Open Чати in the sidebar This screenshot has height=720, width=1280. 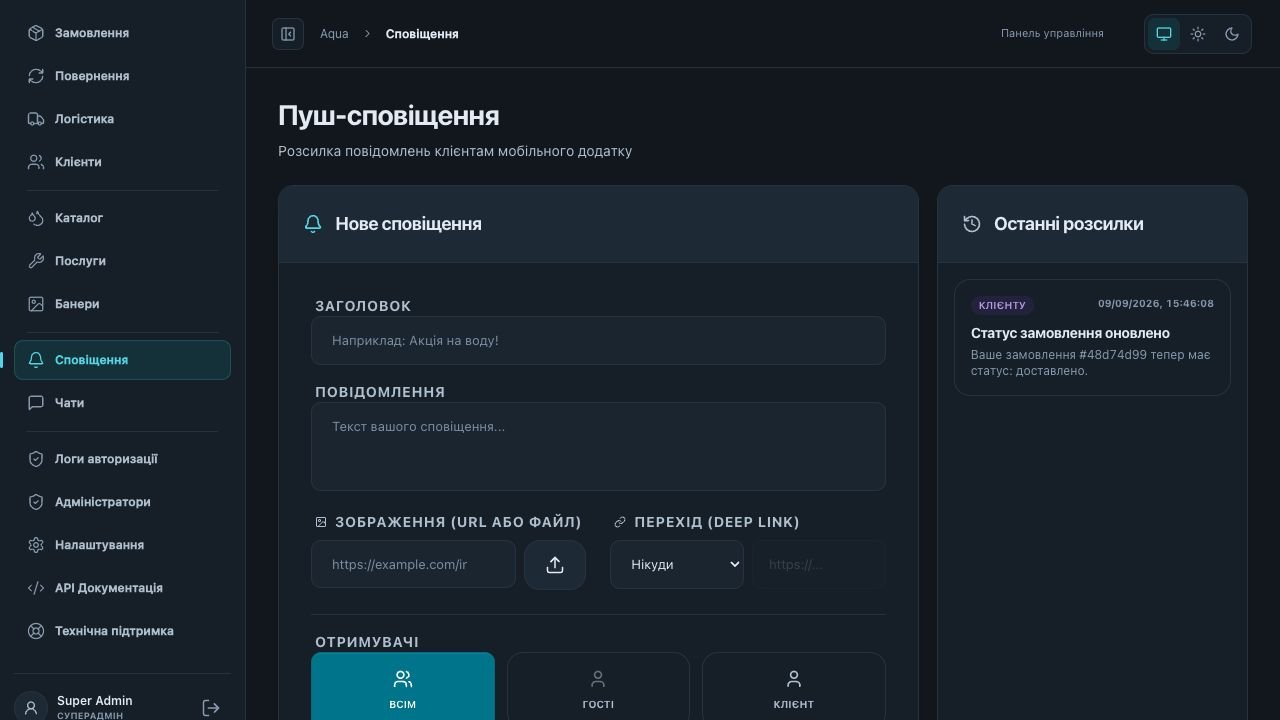122,403
